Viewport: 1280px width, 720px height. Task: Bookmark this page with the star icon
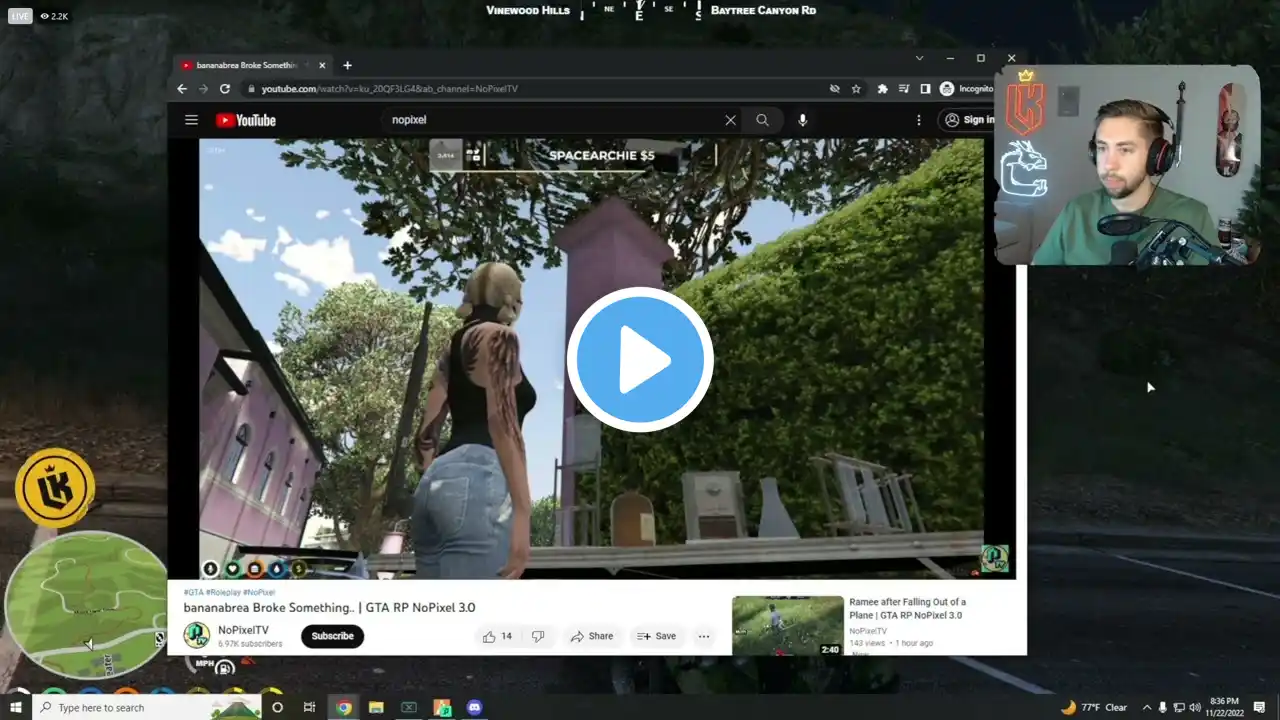click(x=856, y=89)
